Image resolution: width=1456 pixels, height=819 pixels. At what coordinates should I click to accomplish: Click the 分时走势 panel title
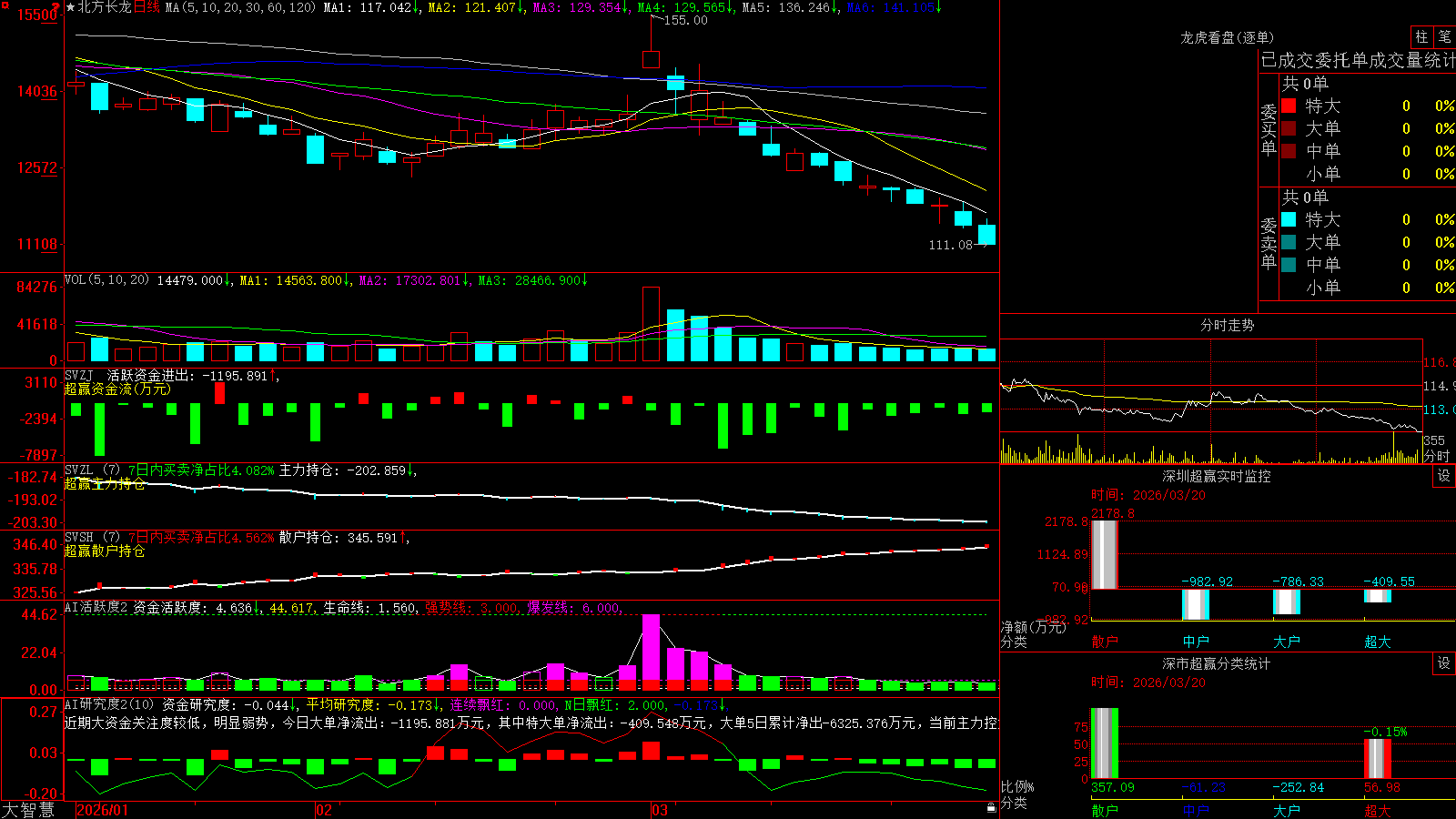(x=1228, y=325)
